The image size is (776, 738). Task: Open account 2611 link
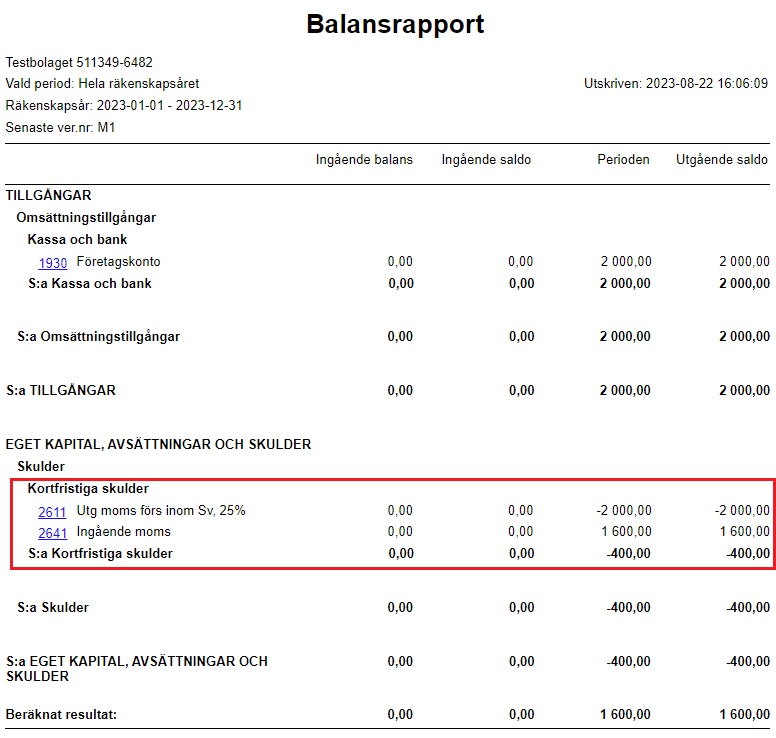[52, 511]
